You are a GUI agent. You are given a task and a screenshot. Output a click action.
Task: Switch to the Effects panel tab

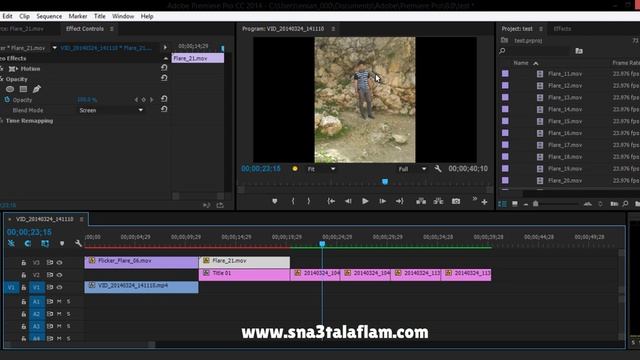(x=562, y=29)
